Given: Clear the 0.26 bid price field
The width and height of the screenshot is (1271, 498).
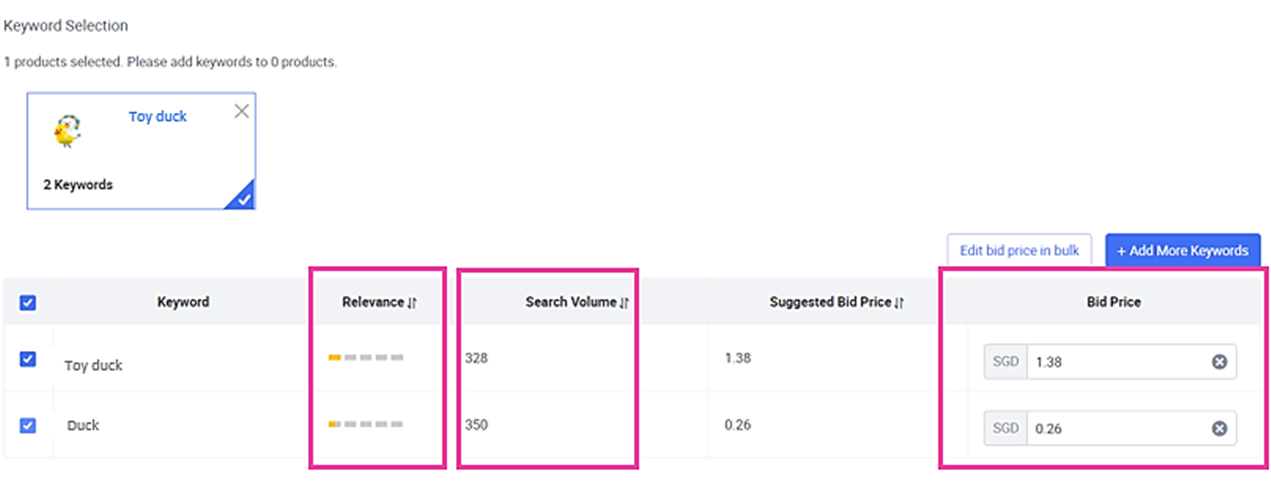Looking at the screenshot, I should click(x=1219, y=428).
